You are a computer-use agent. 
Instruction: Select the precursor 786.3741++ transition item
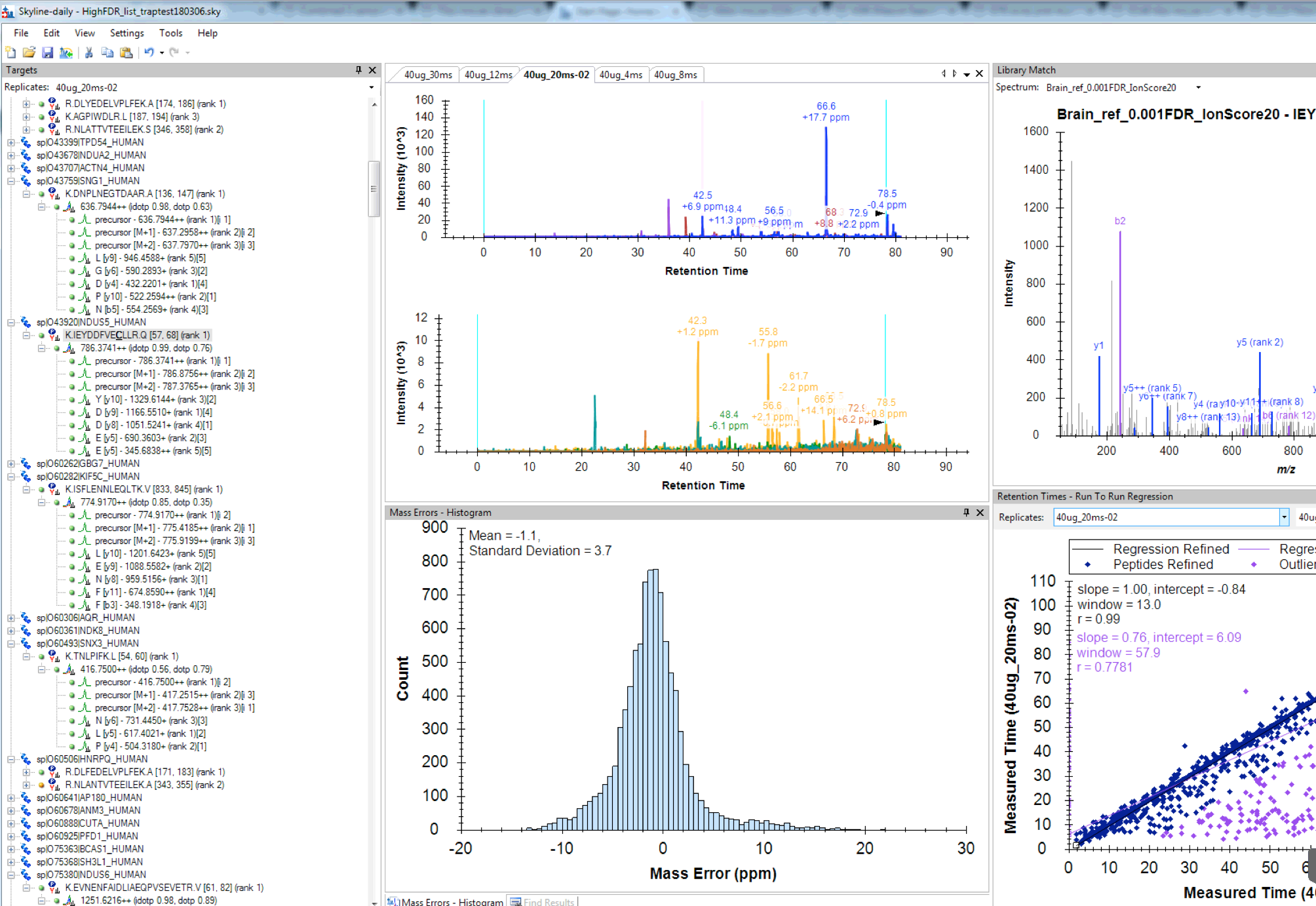162,361
